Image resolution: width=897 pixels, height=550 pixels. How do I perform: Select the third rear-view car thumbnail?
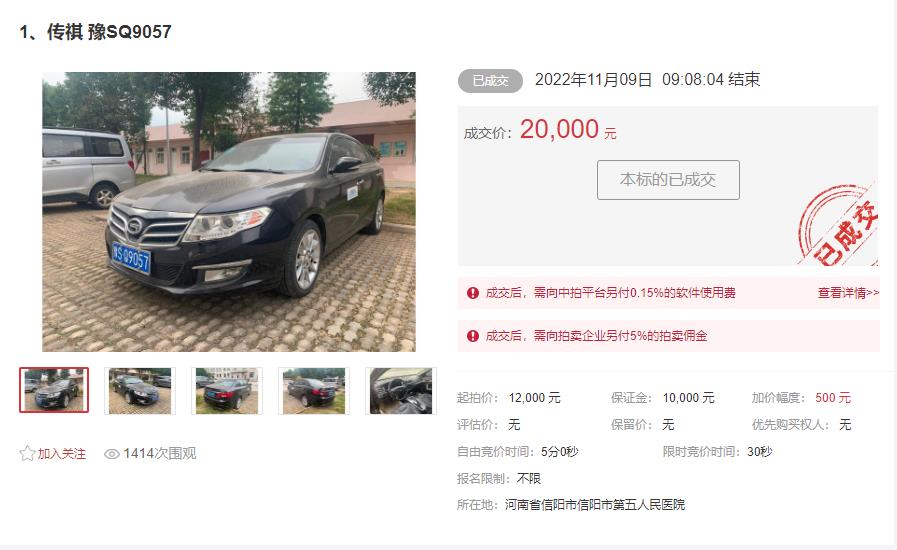(x=227, y=391)
